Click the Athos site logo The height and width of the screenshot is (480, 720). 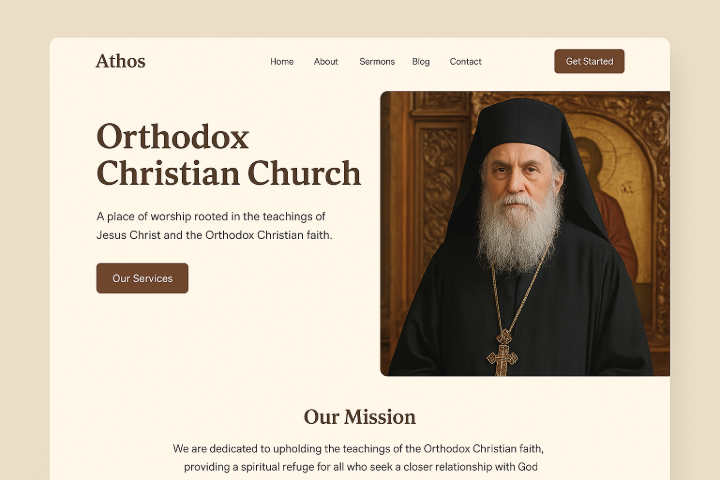click(120, 61)
